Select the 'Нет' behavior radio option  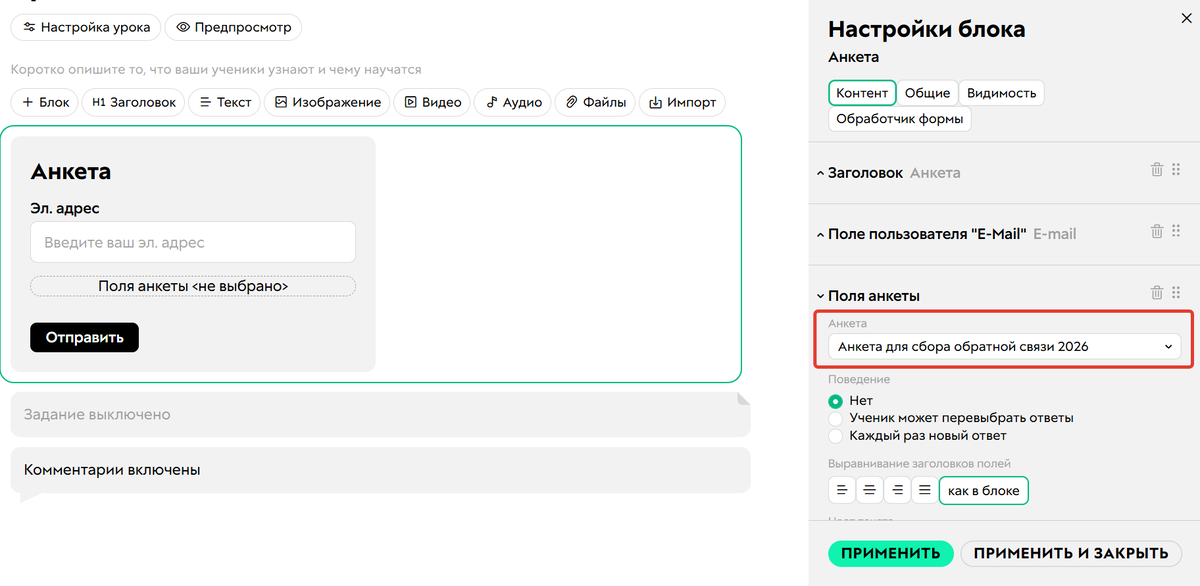point(836,401)
